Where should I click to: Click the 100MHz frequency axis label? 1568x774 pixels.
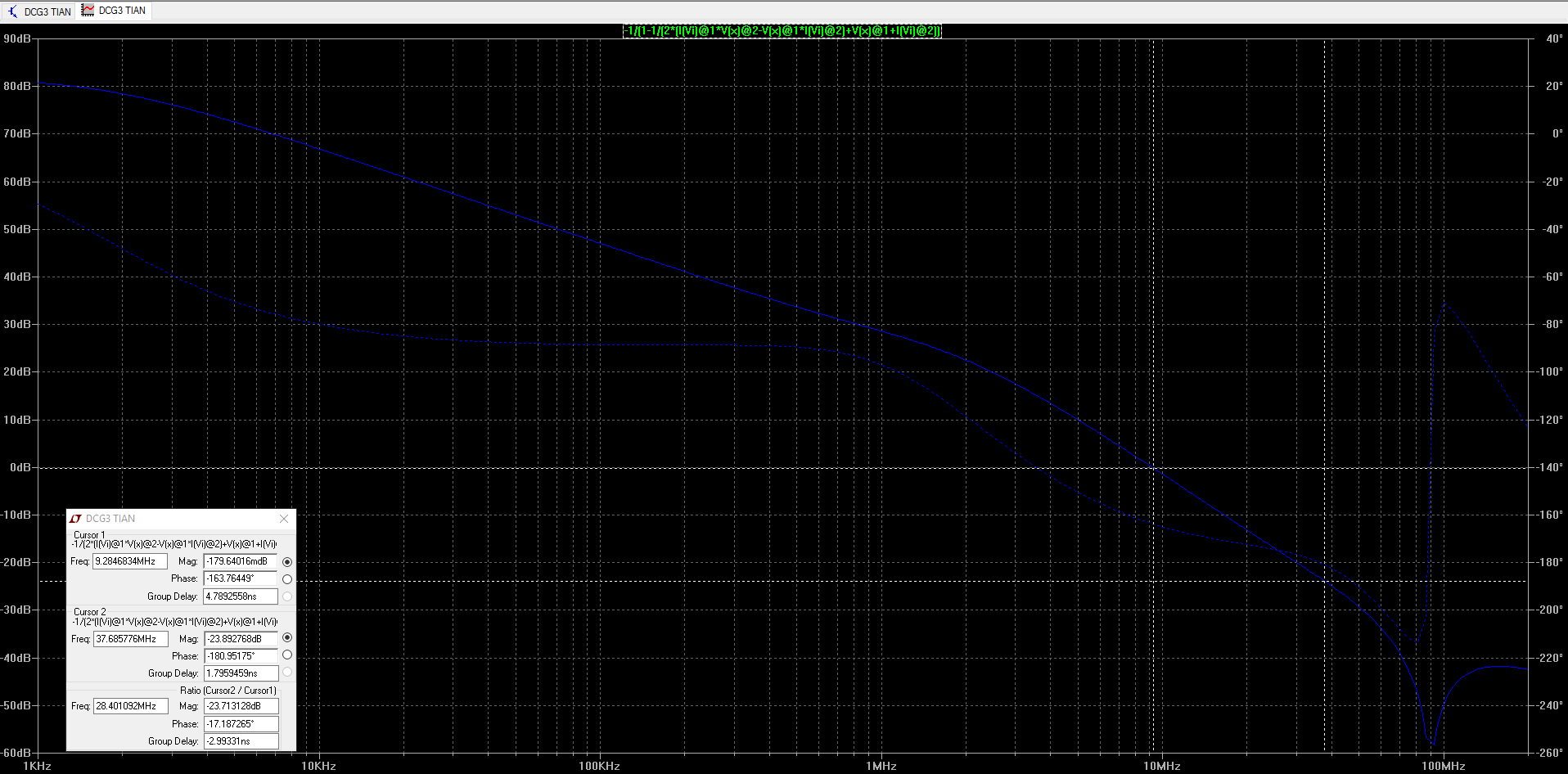[1443, 767]
